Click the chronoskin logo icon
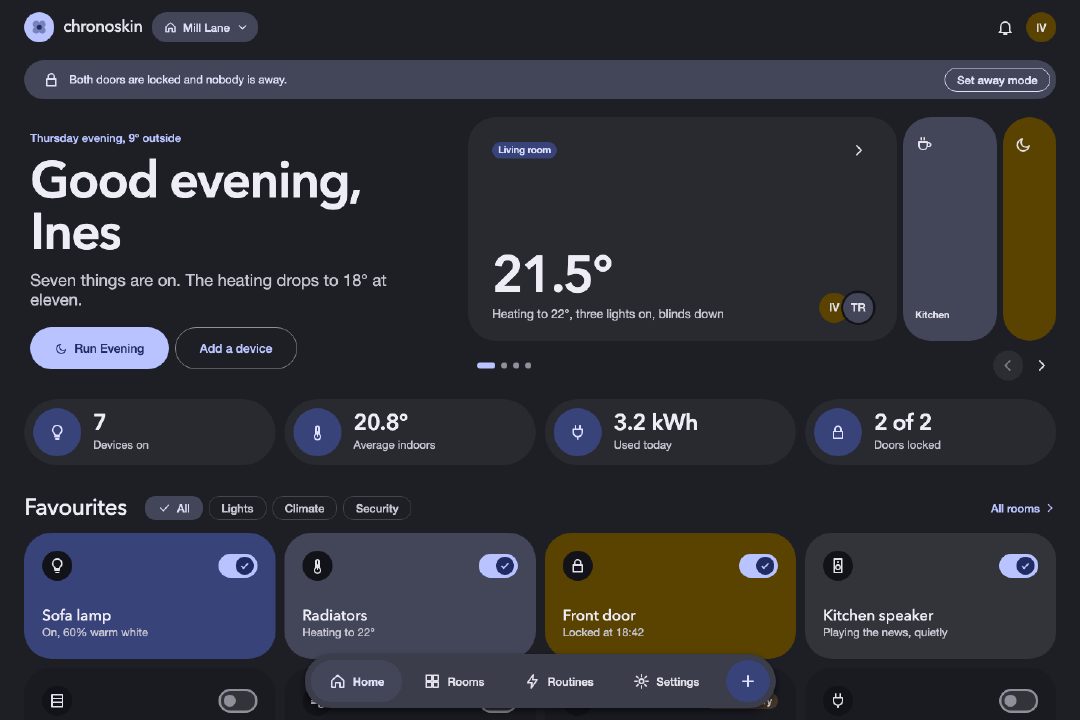 (39, 28)
